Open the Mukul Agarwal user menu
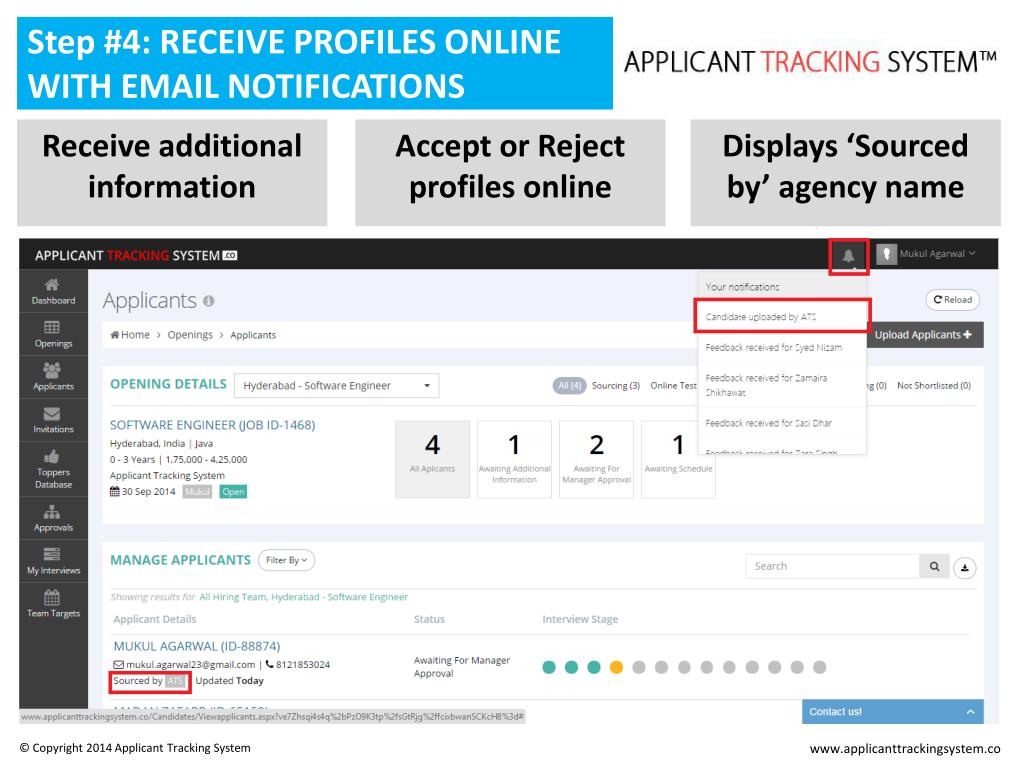1024x768 pixels. coord(937,253)
